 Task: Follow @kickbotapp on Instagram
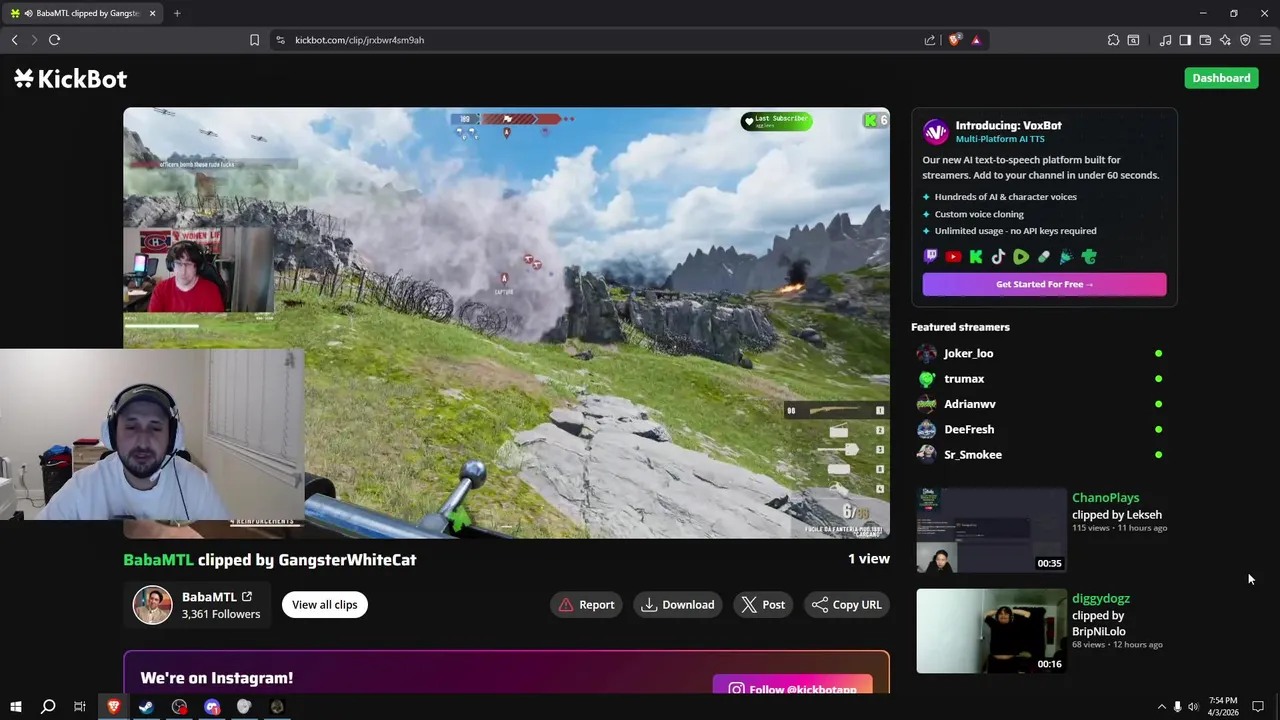click(x=793, y=690)
